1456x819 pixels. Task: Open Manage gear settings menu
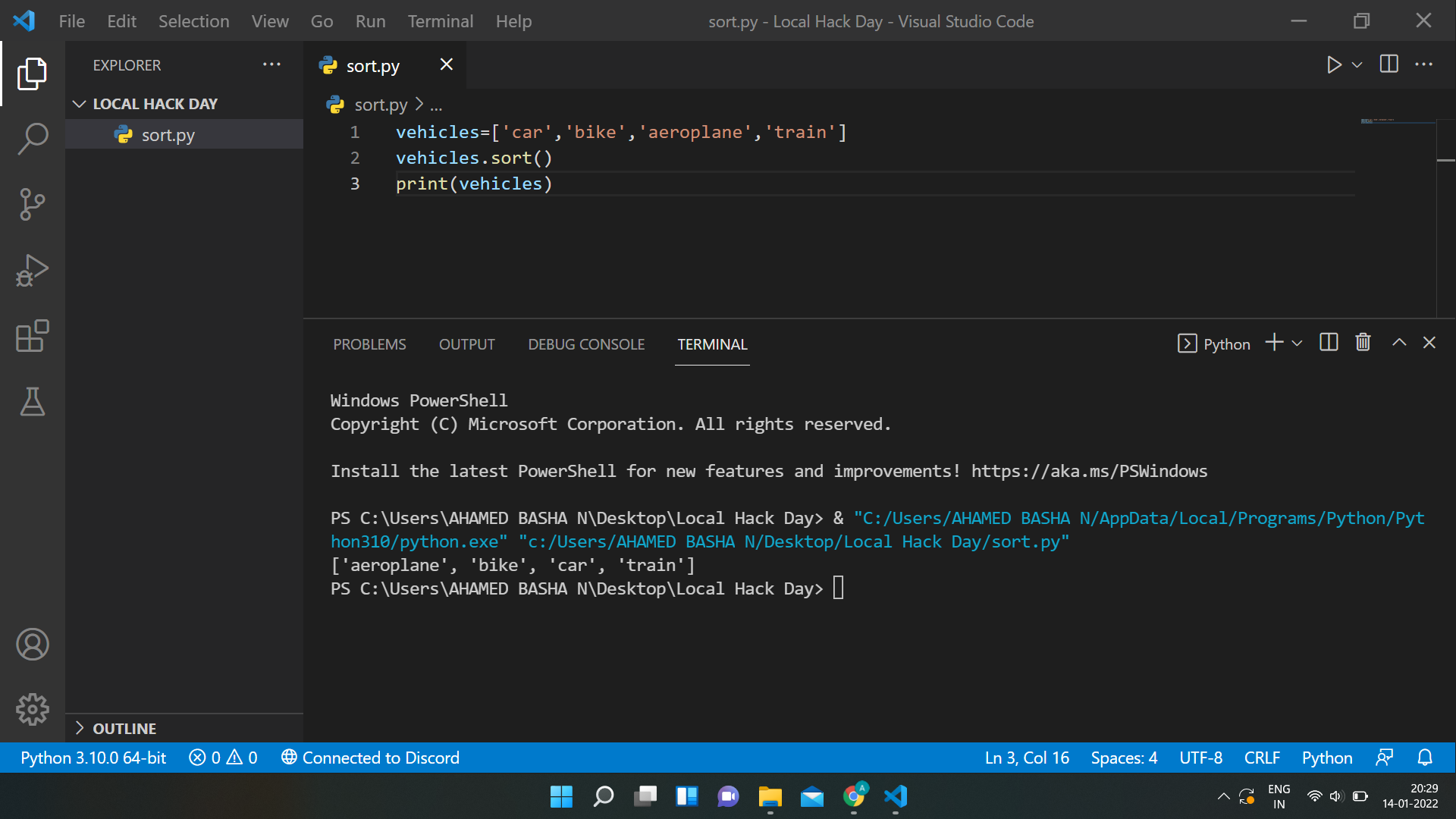pyautogui.click(x=33, y=710)
